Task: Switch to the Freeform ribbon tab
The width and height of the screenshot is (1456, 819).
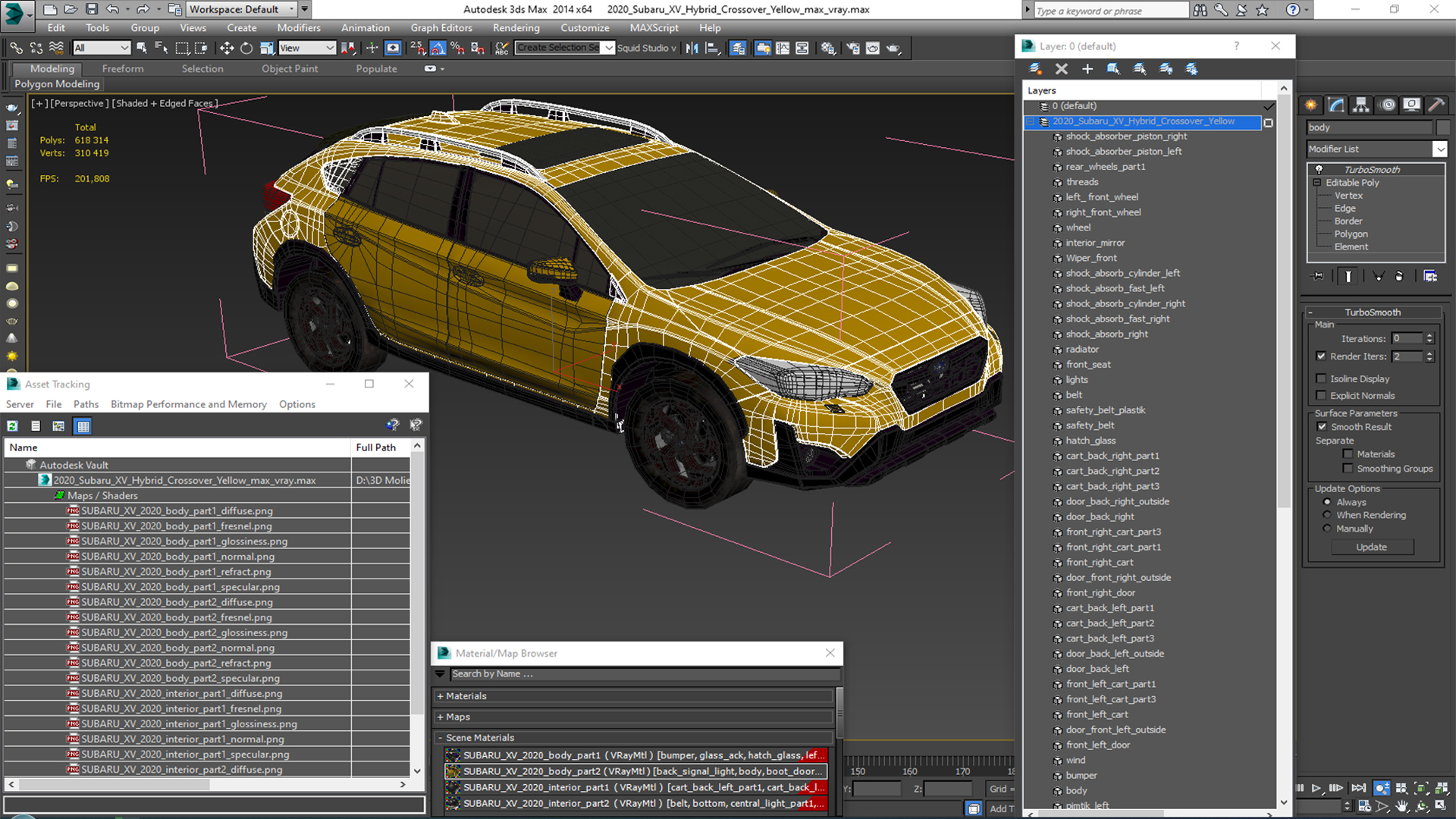Action: (x=122, y=69)
